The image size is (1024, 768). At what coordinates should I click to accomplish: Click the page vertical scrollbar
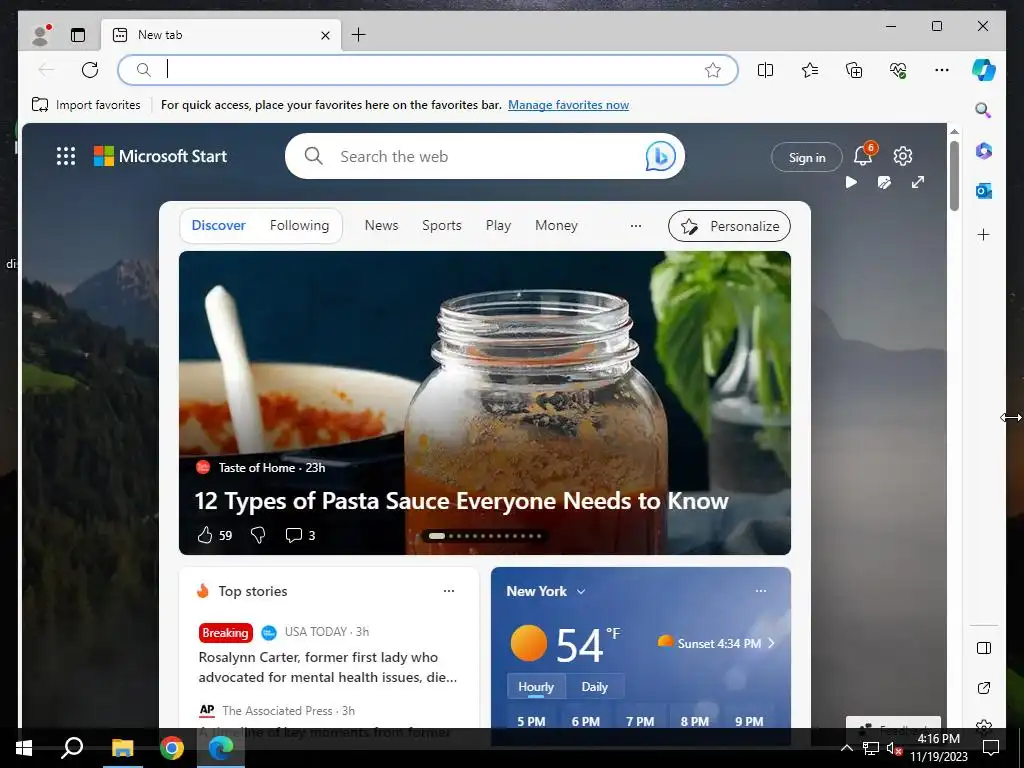pos(954,176)
